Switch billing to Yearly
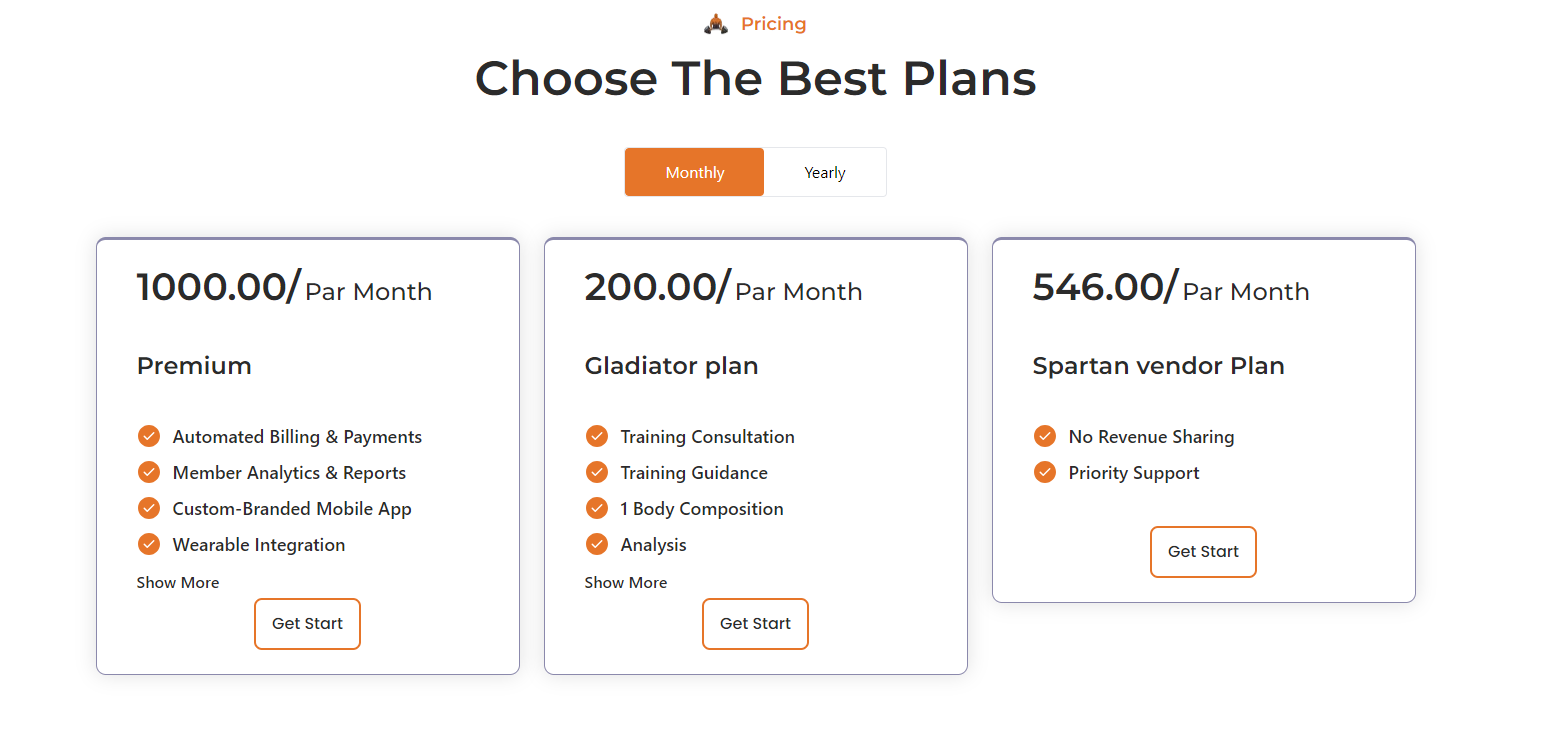This screenshot has height=738, width=1559. [825, 172]
